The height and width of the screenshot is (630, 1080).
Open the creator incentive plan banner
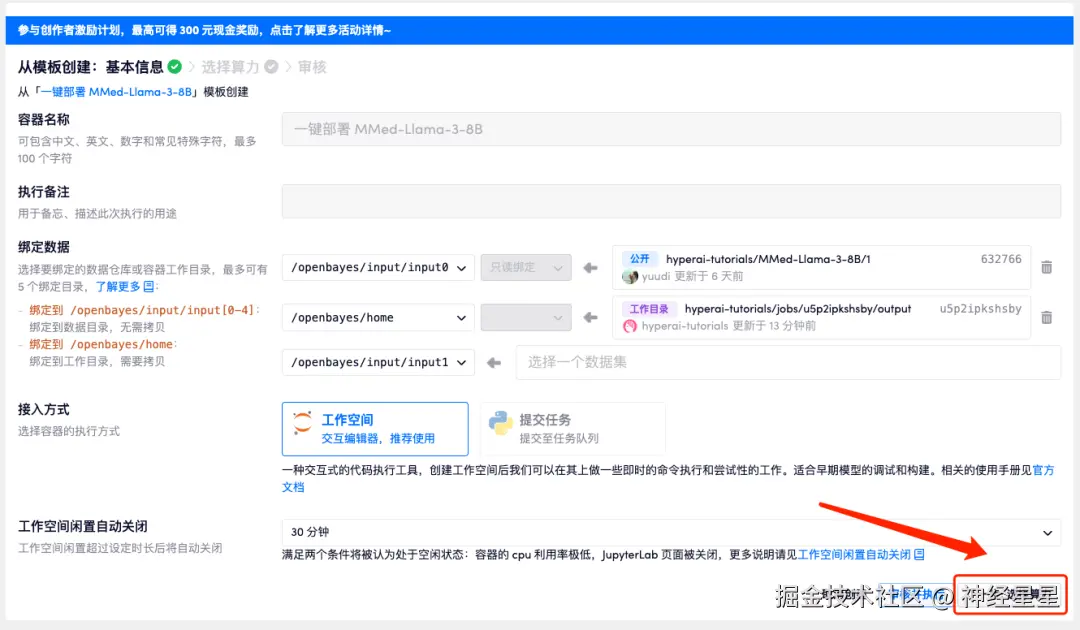tap(539, 30)
